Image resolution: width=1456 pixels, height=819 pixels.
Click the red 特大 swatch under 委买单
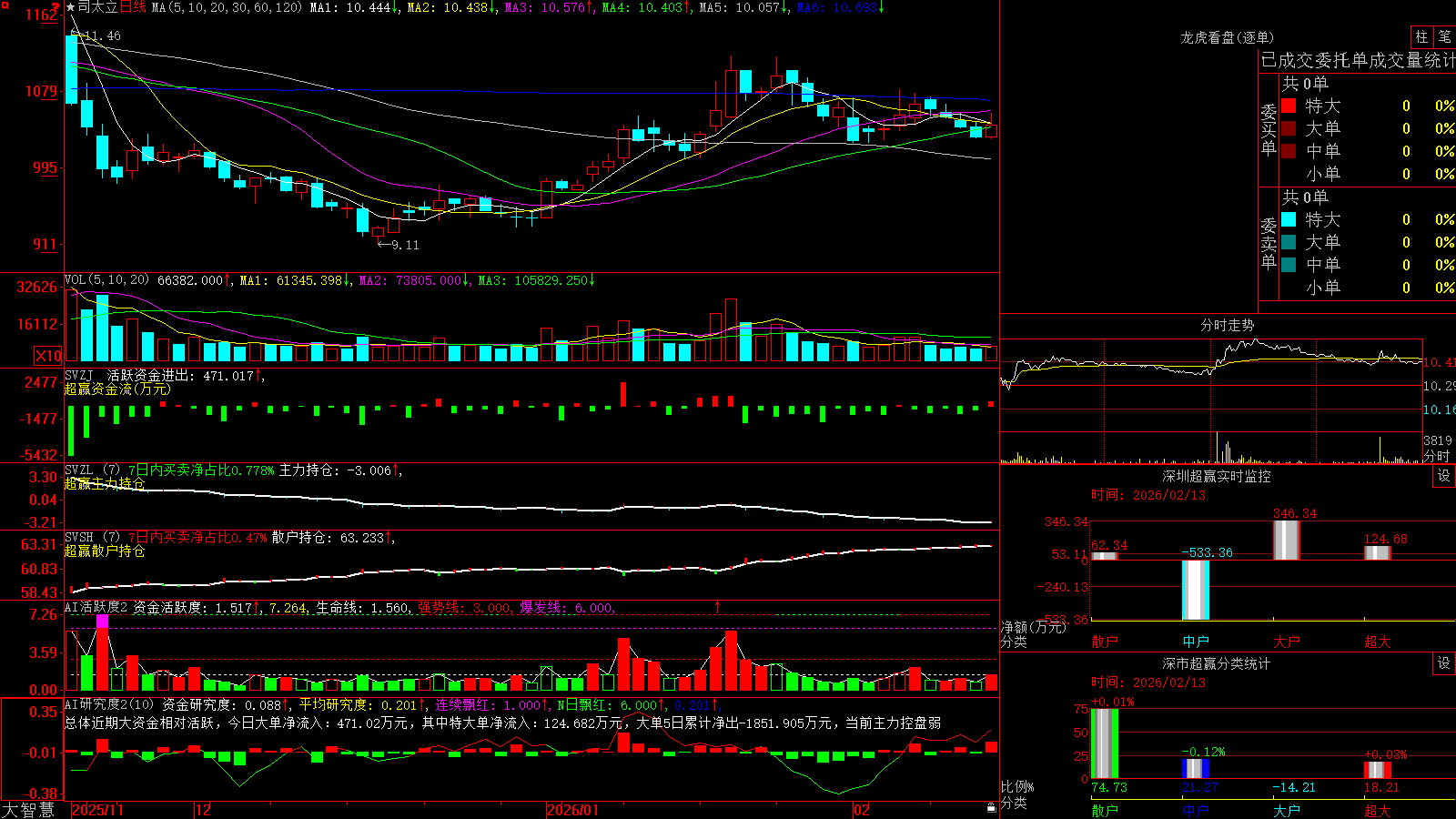pos(1289,106)
